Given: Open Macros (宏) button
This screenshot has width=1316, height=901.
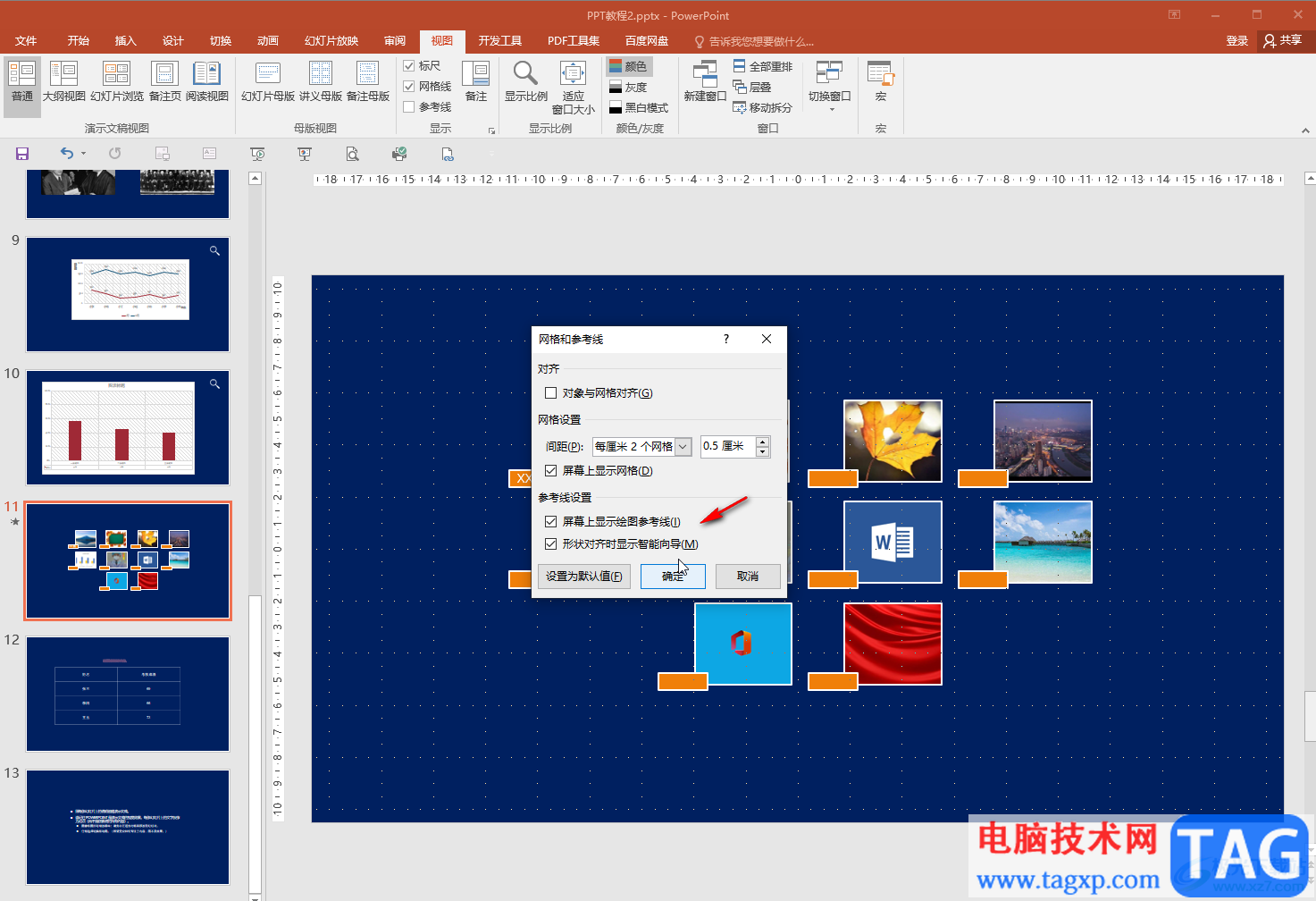Looking at the screenshot, I should click(881, 82).
